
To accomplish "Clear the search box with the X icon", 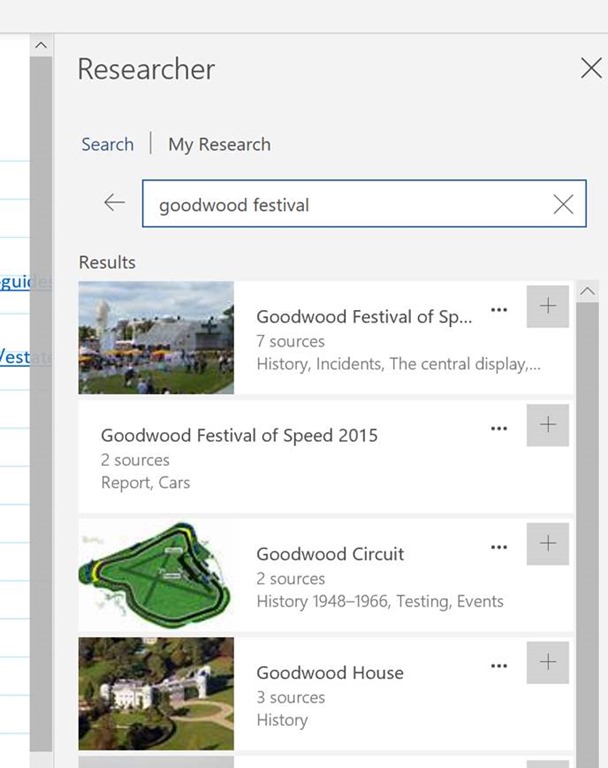I will 563,204.
